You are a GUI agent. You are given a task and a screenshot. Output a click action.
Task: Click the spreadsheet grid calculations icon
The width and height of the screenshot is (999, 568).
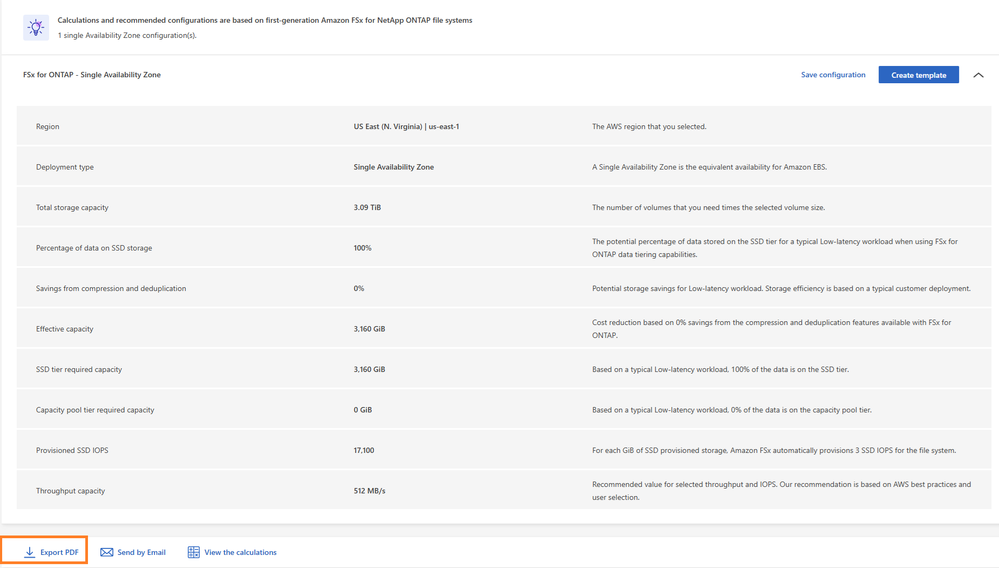point(194,552)
